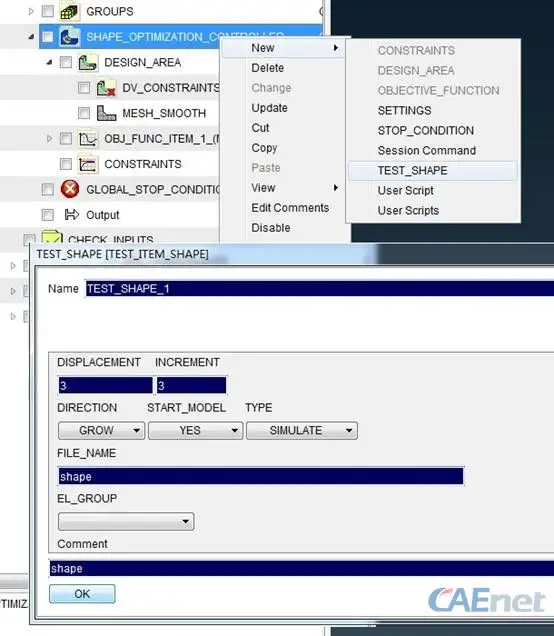
Task: Choose Copy from the context menu
Action: (264, 148)
